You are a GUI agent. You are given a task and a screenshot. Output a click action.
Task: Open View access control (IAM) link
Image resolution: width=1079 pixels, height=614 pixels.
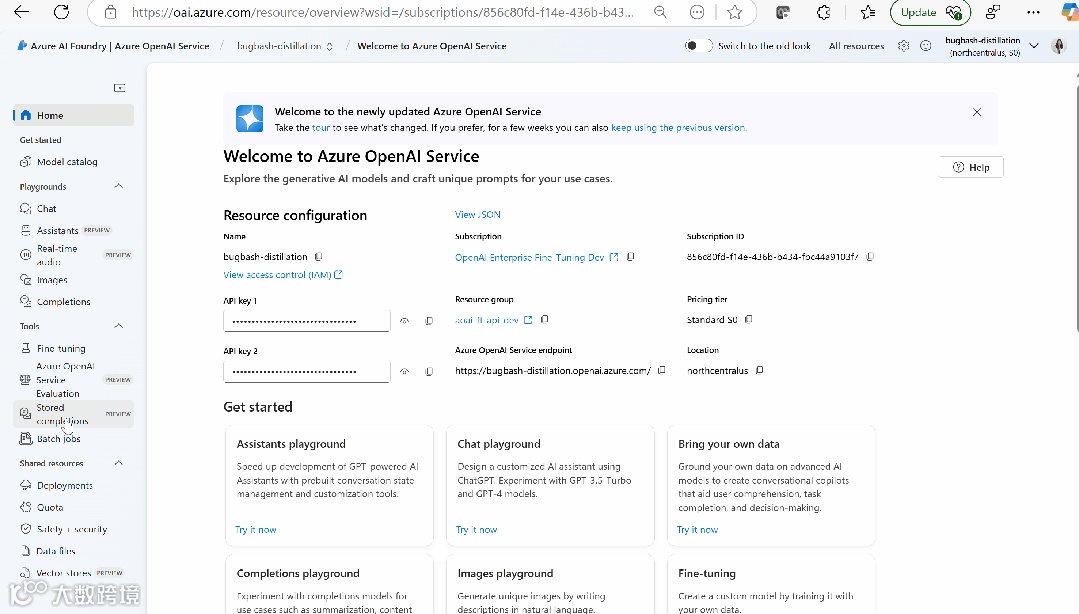pos(283,275)
